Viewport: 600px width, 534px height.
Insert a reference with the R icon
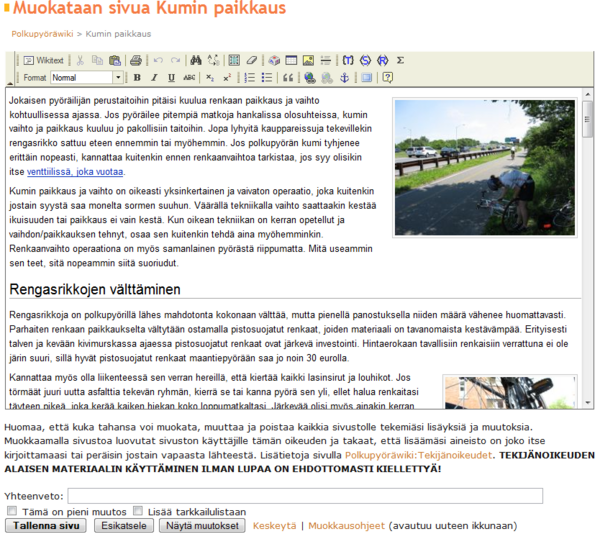click(383, 60)
